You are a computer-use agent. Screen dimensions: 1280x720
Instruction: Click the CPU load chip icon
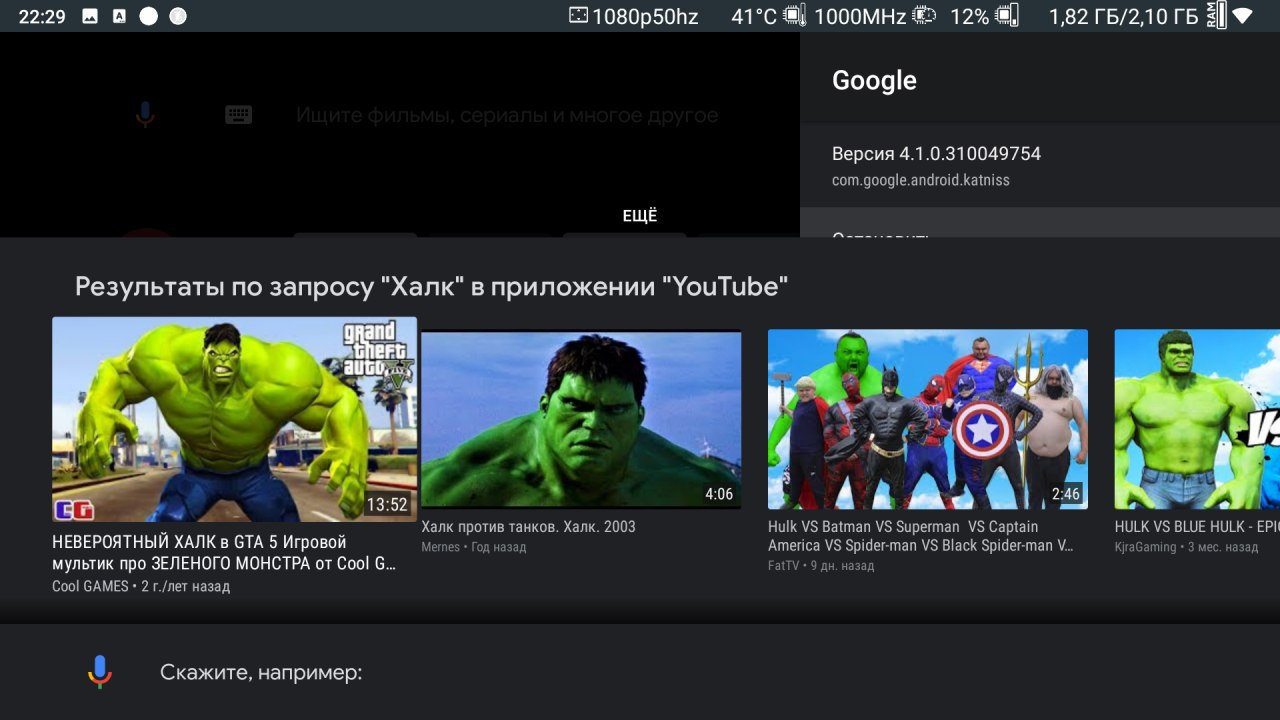point(1007,16)
